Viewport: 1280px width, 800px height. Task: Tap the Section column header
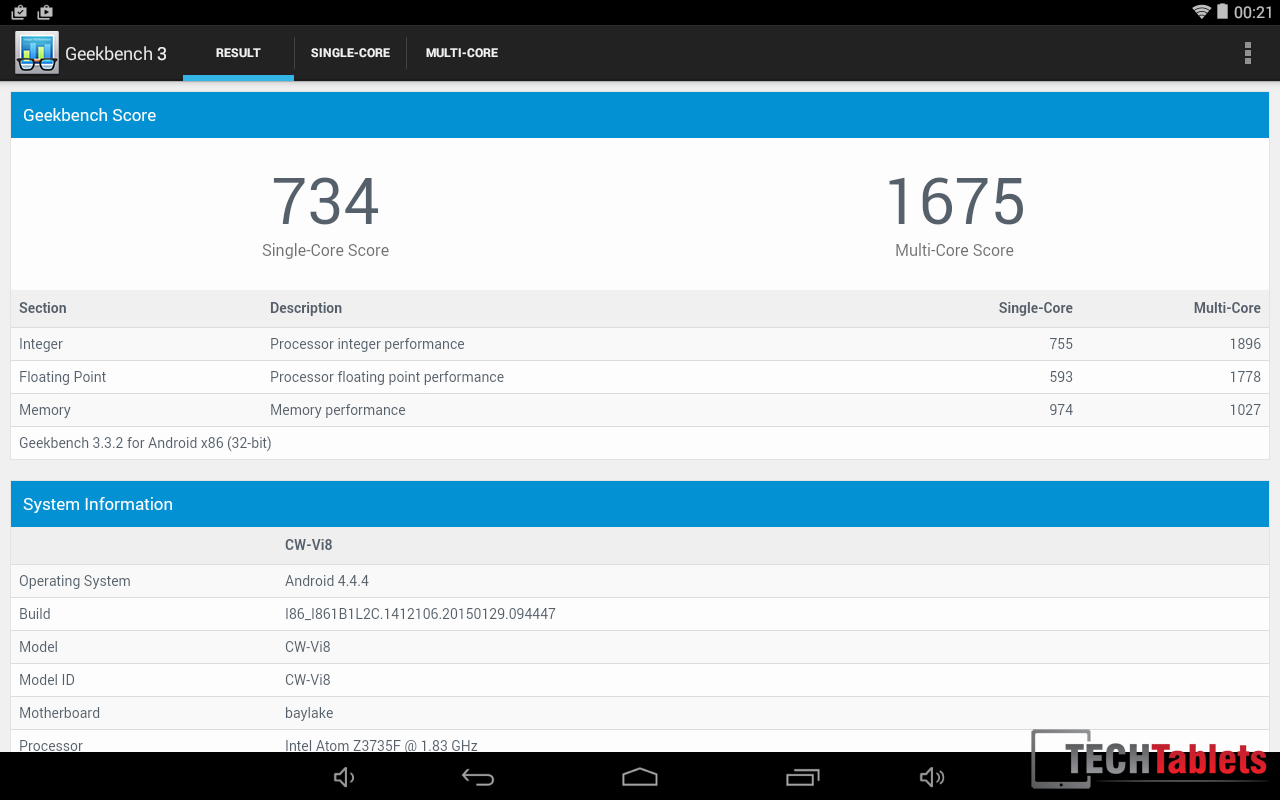tap(43, 308)
